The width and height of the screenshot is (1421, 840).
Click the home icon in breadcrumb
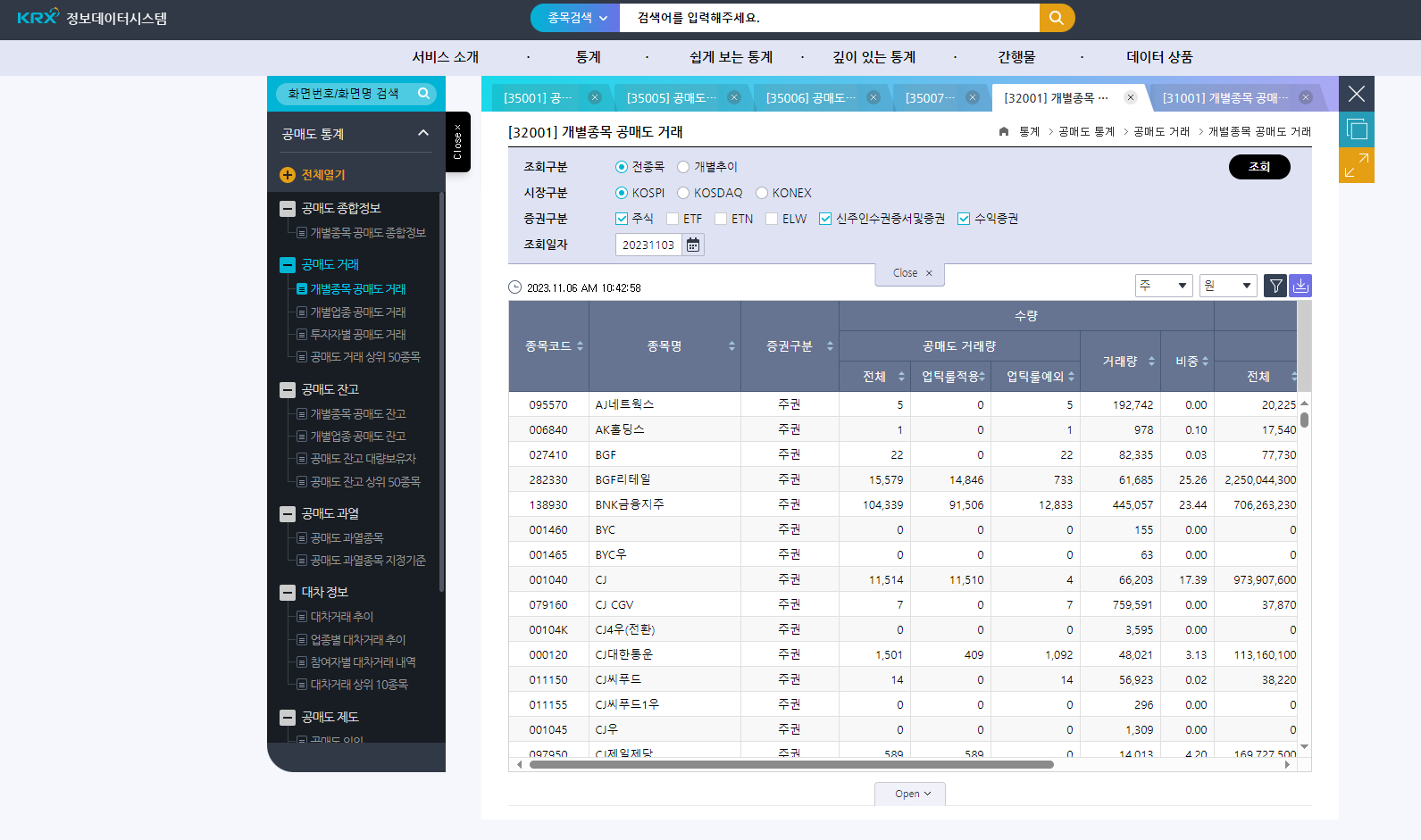[x=1004, y=131]
